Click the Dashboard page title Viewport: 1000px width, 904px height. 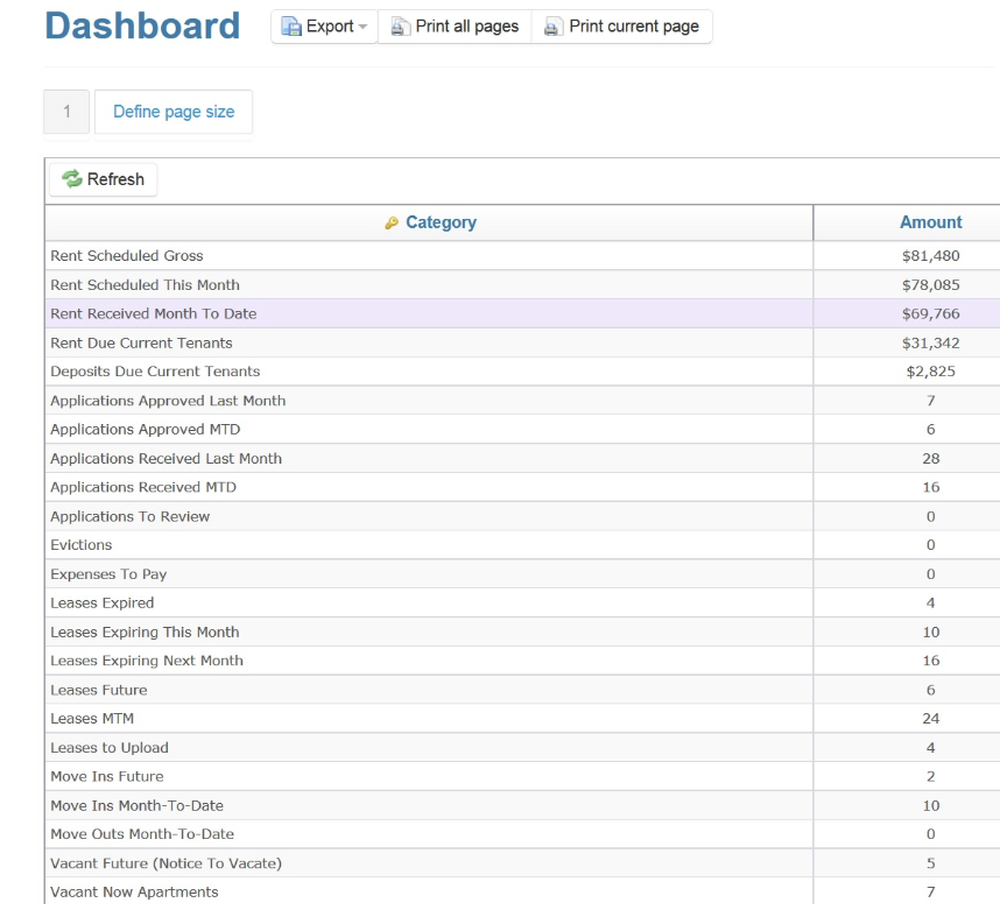[142, 27]
